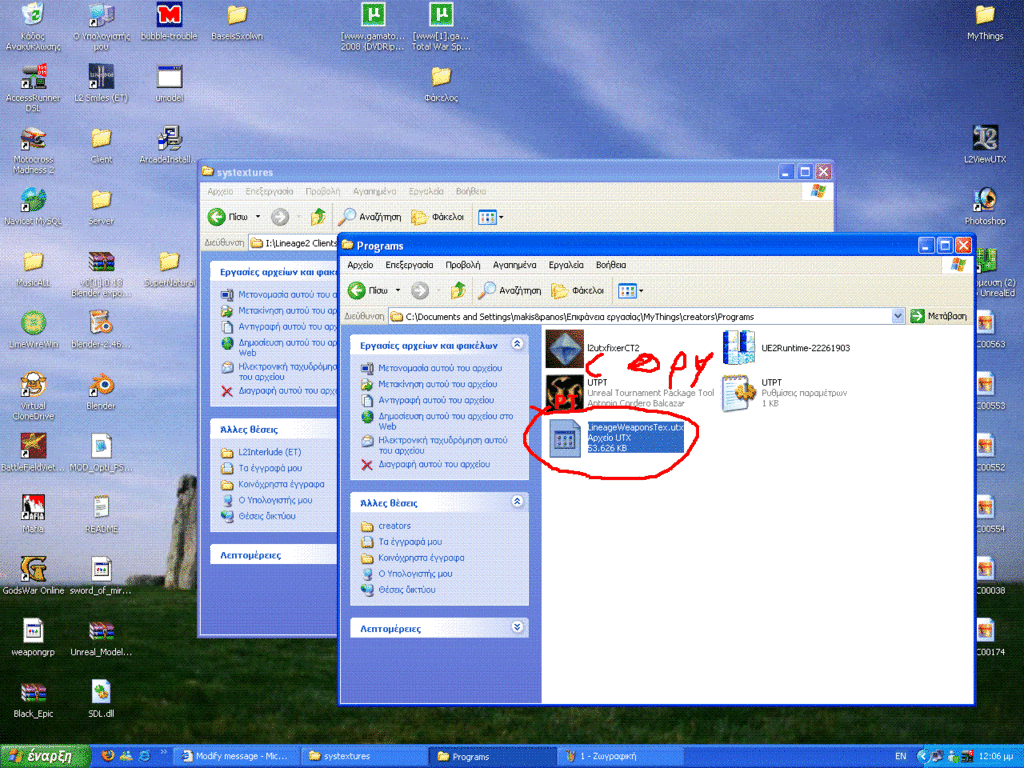Expand the address bar dropdown in Programs window
The width and height of the screenshot is (1024, 768).
pyautogui.click(x=897, y=316)
